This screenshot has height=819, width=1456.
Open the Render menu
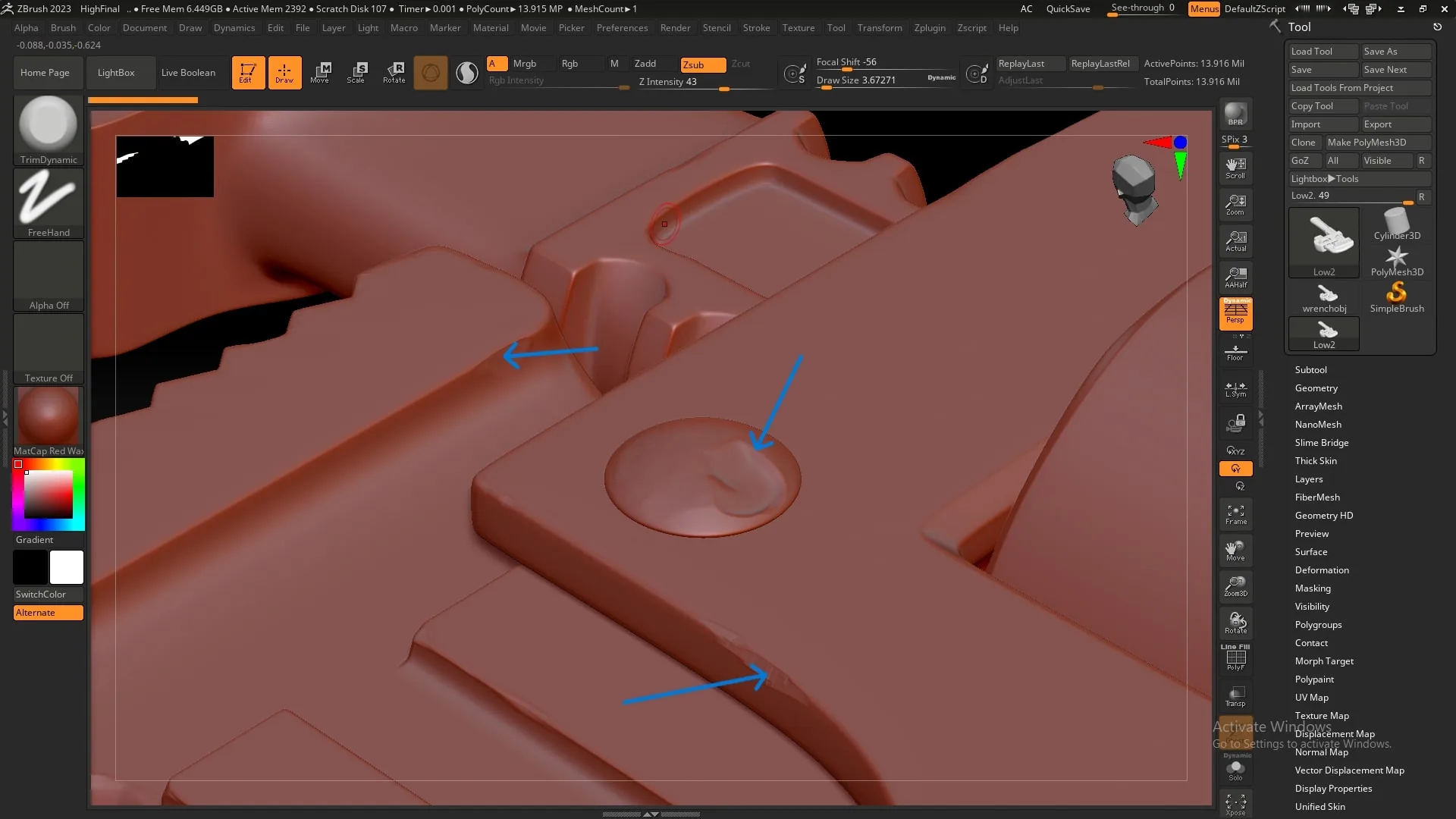click(675, 28)
